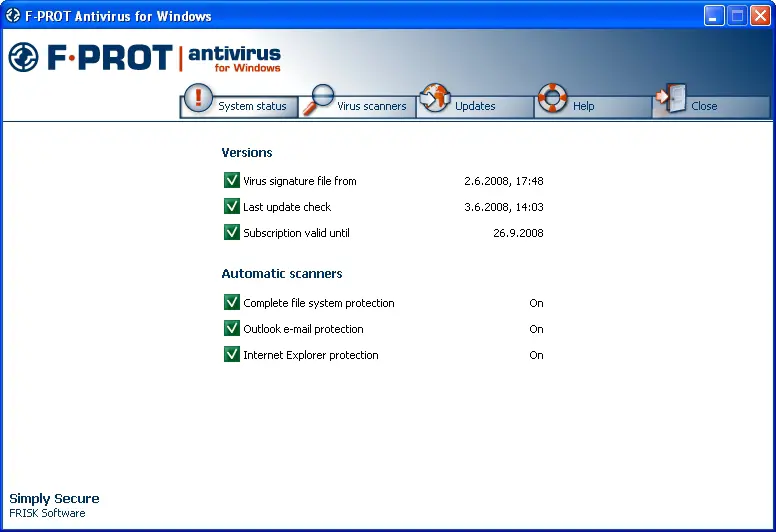This screenshot has width=776, height=532.
Task: Go to the Updates tab
Action: pos(475,106)
